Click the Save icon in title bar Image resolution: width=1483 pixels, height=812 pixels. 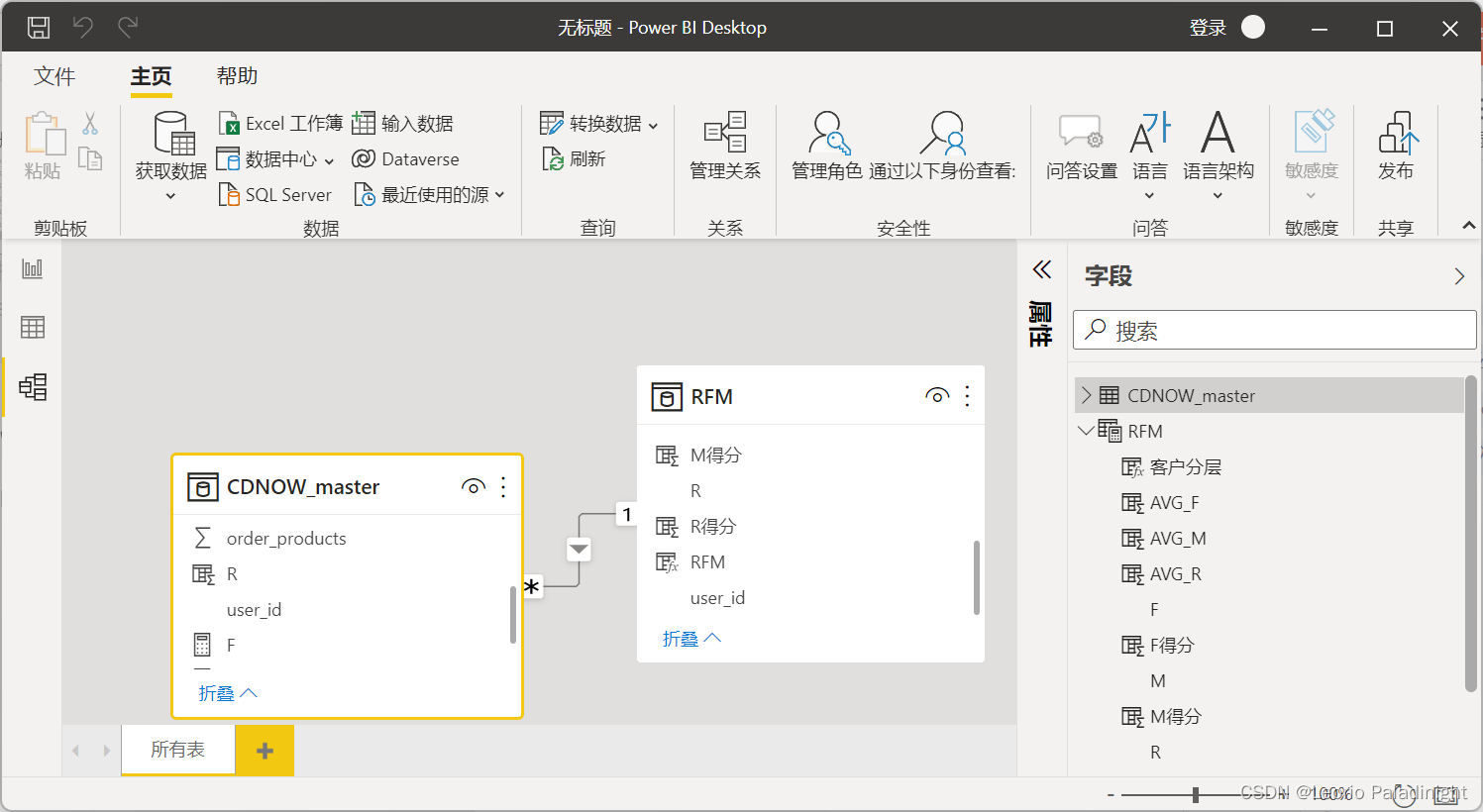point(39,28)
